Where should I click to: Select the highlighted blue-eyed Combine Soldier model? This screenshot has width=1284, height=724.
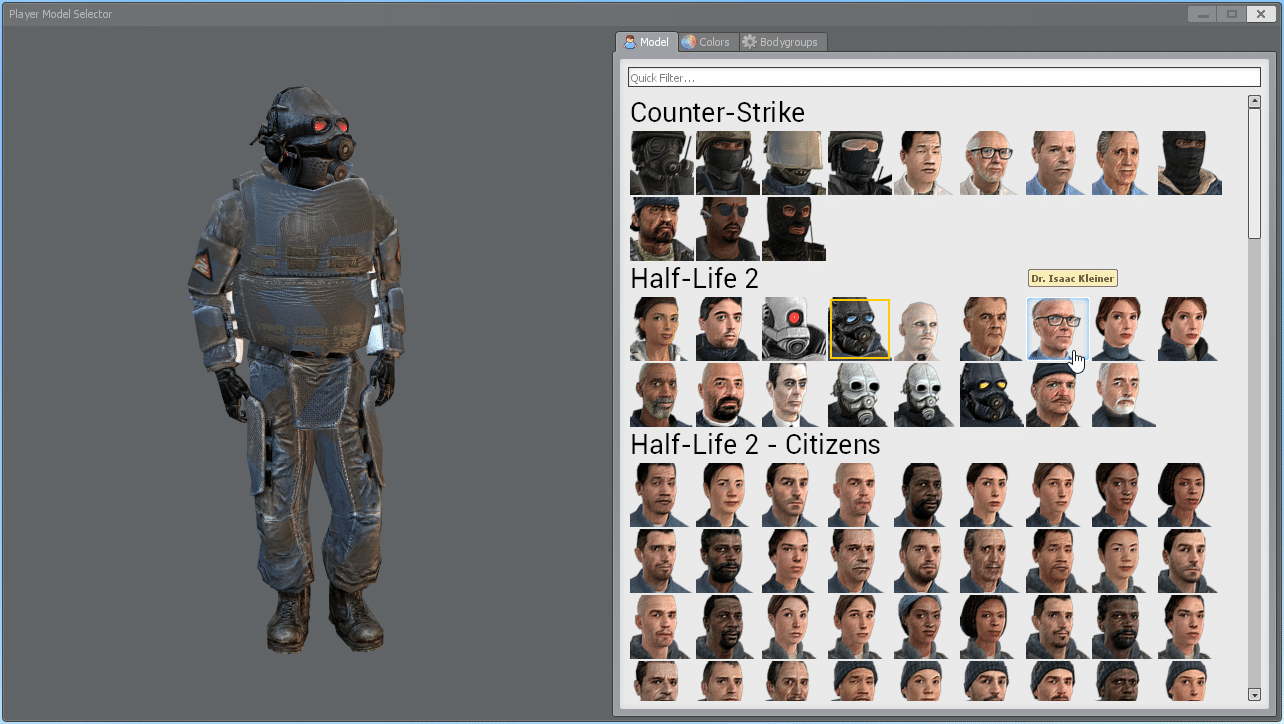(860, 329)
